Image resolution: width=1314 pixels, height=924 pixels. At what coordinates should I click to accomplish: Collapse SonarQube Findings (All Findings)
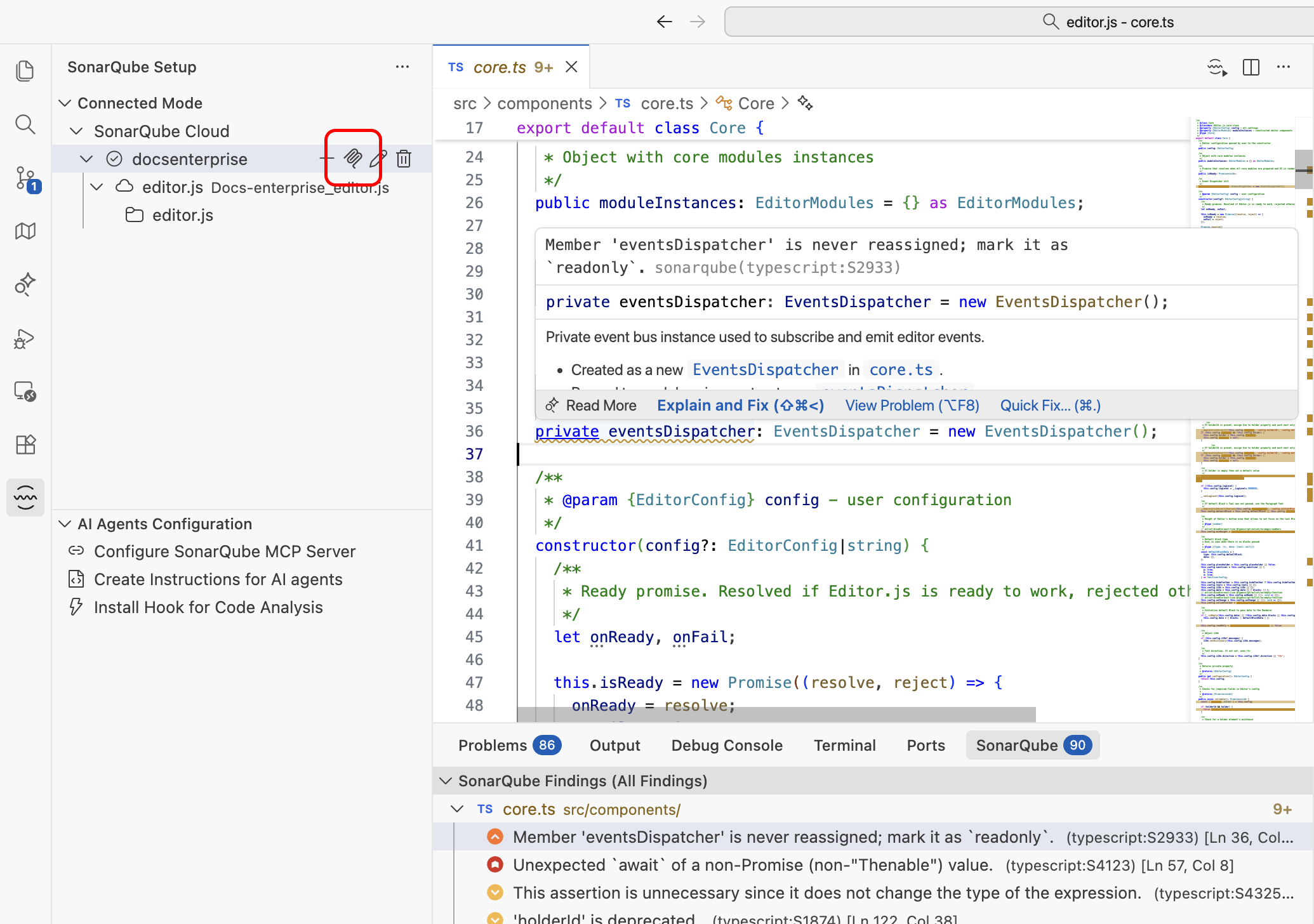pyautogui.click(x=445, y=781)
